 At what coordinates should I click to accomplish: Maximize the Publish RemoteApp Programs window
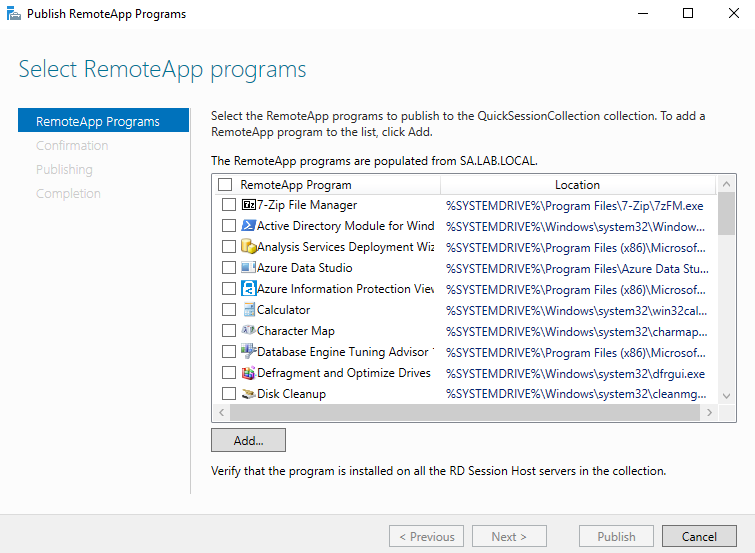coord(688,13)
